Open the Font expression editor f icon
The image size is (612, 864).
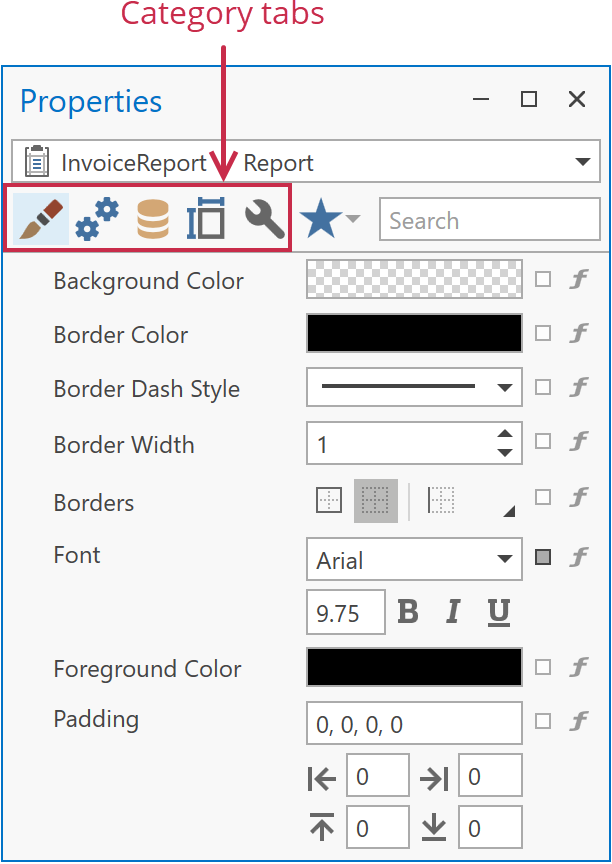(579, 559)
